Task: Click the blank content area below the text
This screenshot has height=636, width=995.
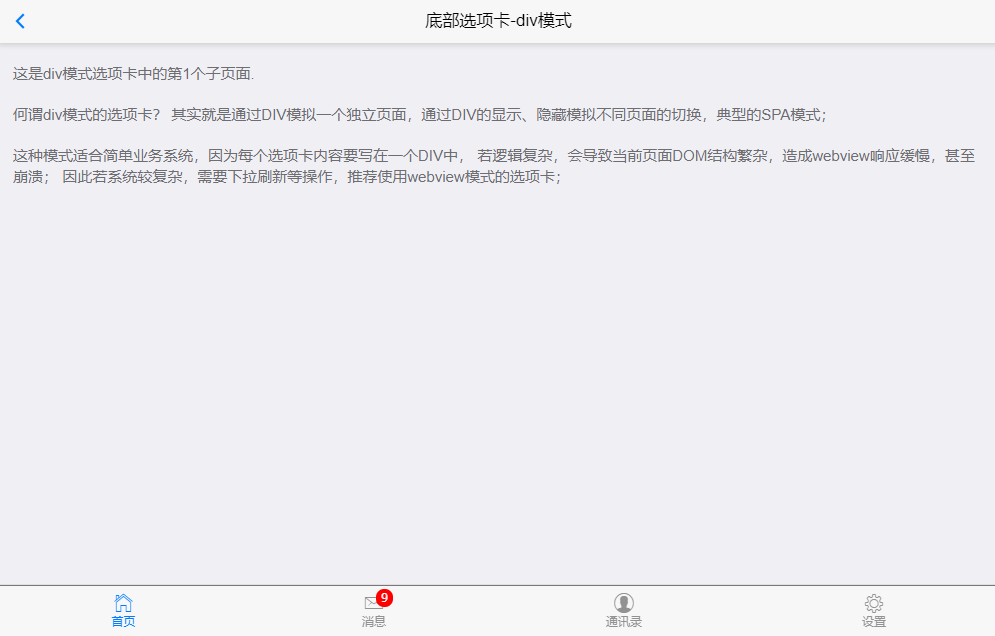Action: click(498, 381)
